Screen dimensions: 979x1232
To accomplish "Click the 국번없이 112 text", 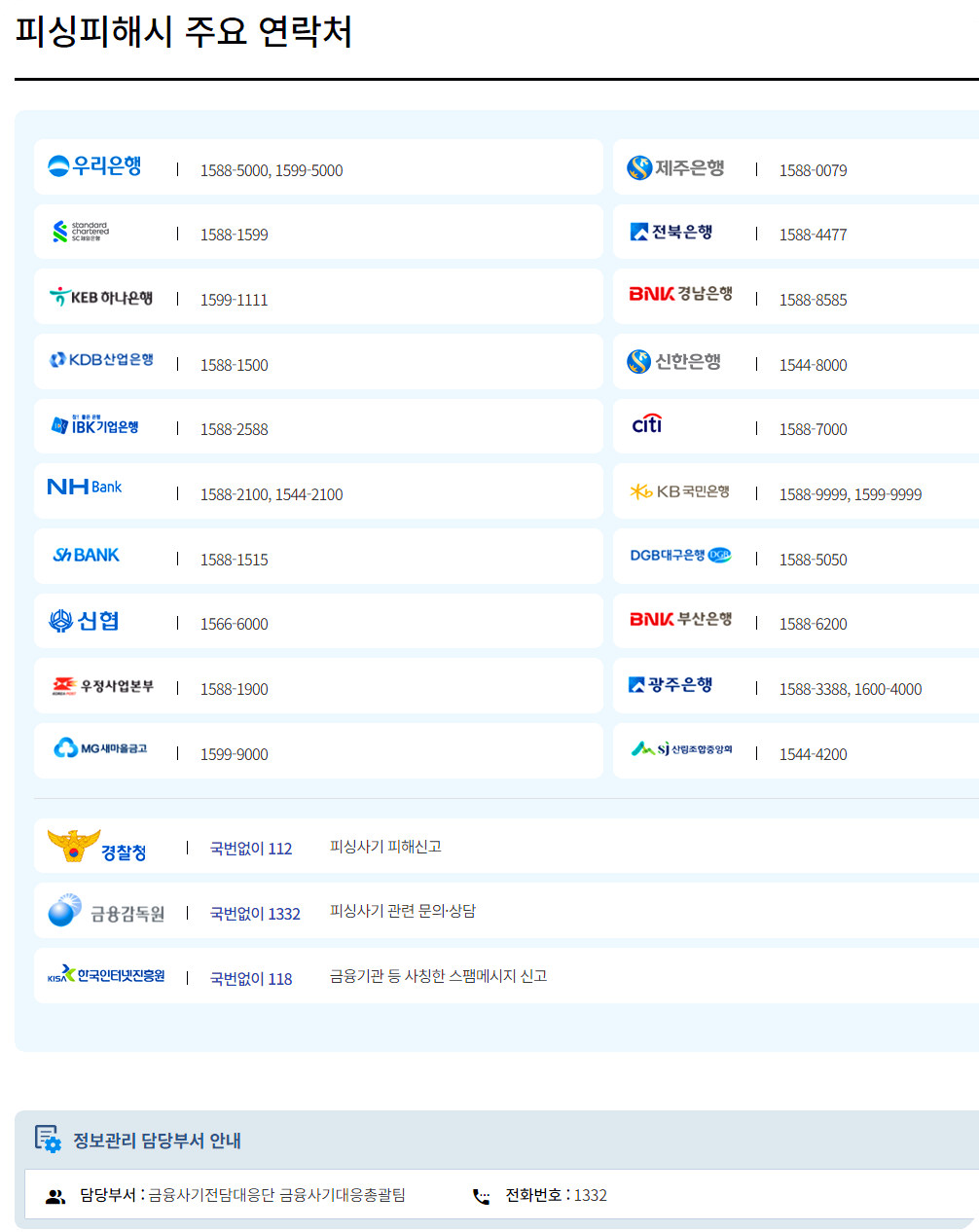I will click(x=251, y=849).
